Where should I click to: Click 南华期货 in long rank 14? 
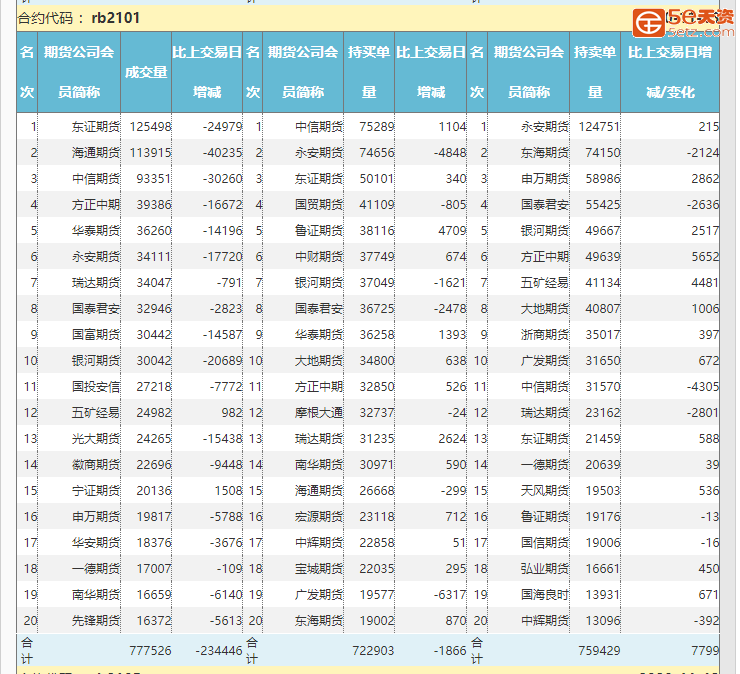click(319, 464)
